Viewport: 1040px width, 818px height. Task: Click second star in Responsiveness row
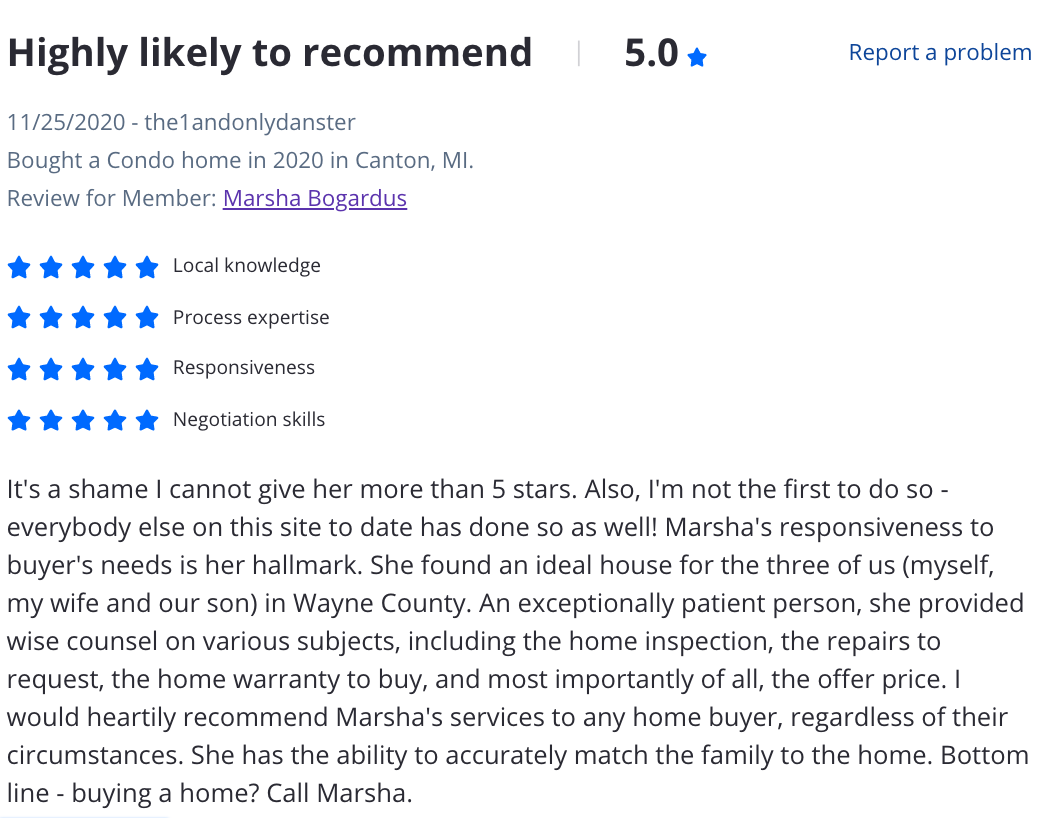(x=51, y=369)
